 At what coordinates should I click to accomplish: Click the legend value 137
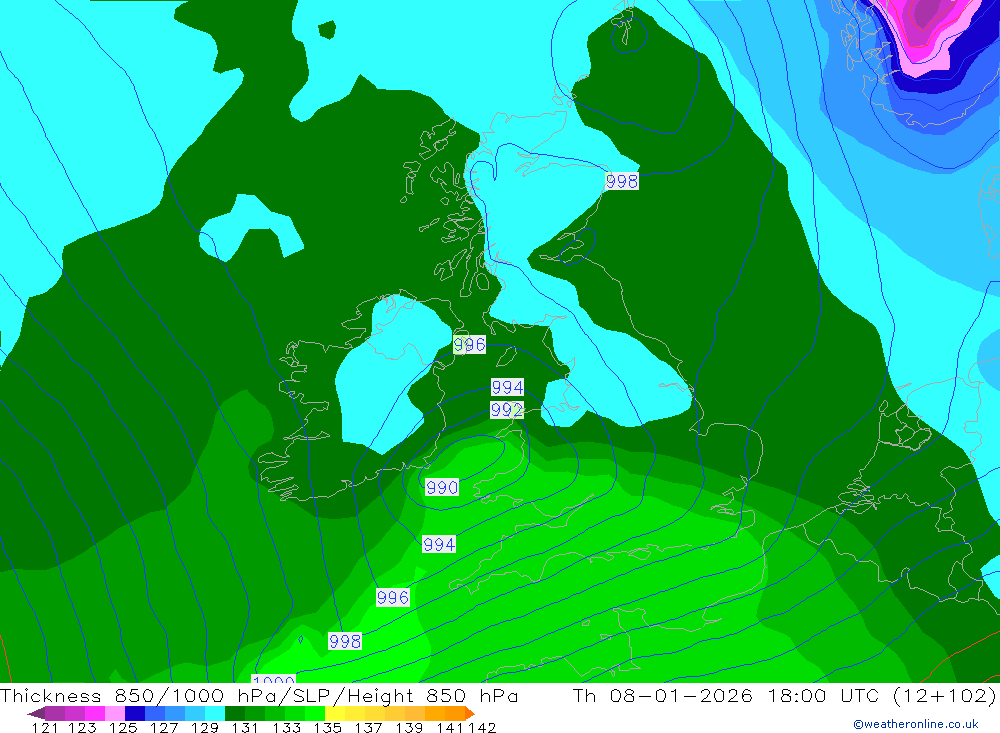[x=367, y=727]
